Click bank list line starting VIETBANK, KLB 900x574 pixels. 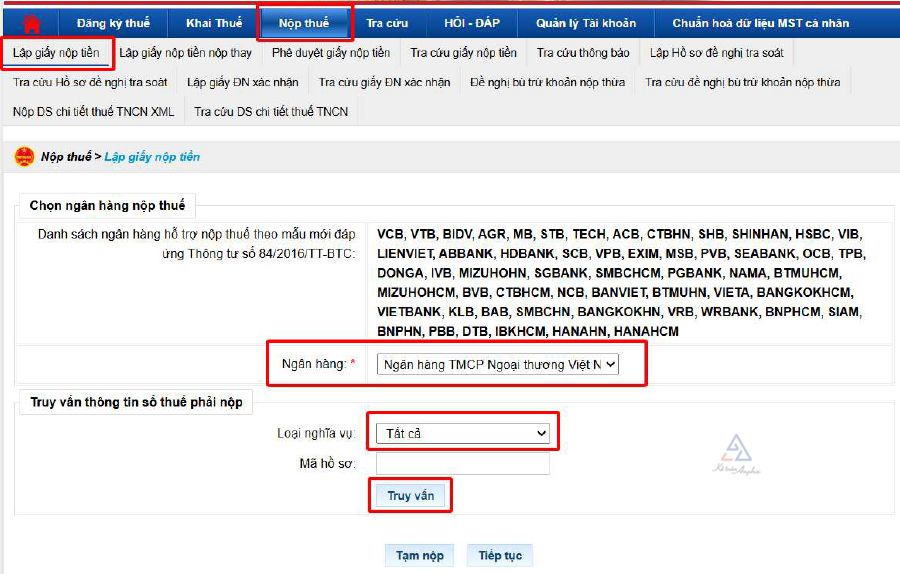(x=619, y=312)
